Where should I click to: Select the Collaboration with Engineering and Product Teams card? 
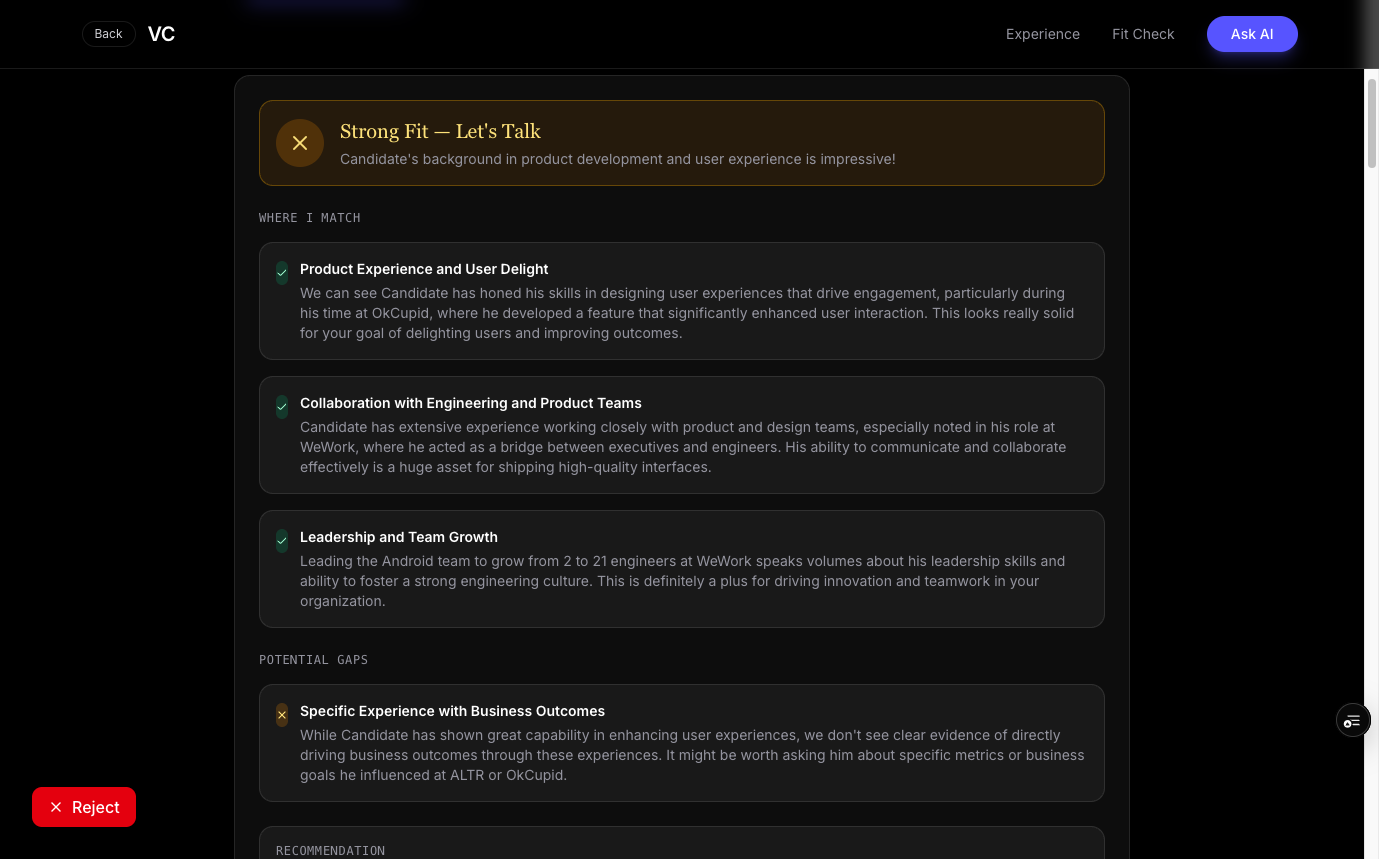[x=682, y=435]
